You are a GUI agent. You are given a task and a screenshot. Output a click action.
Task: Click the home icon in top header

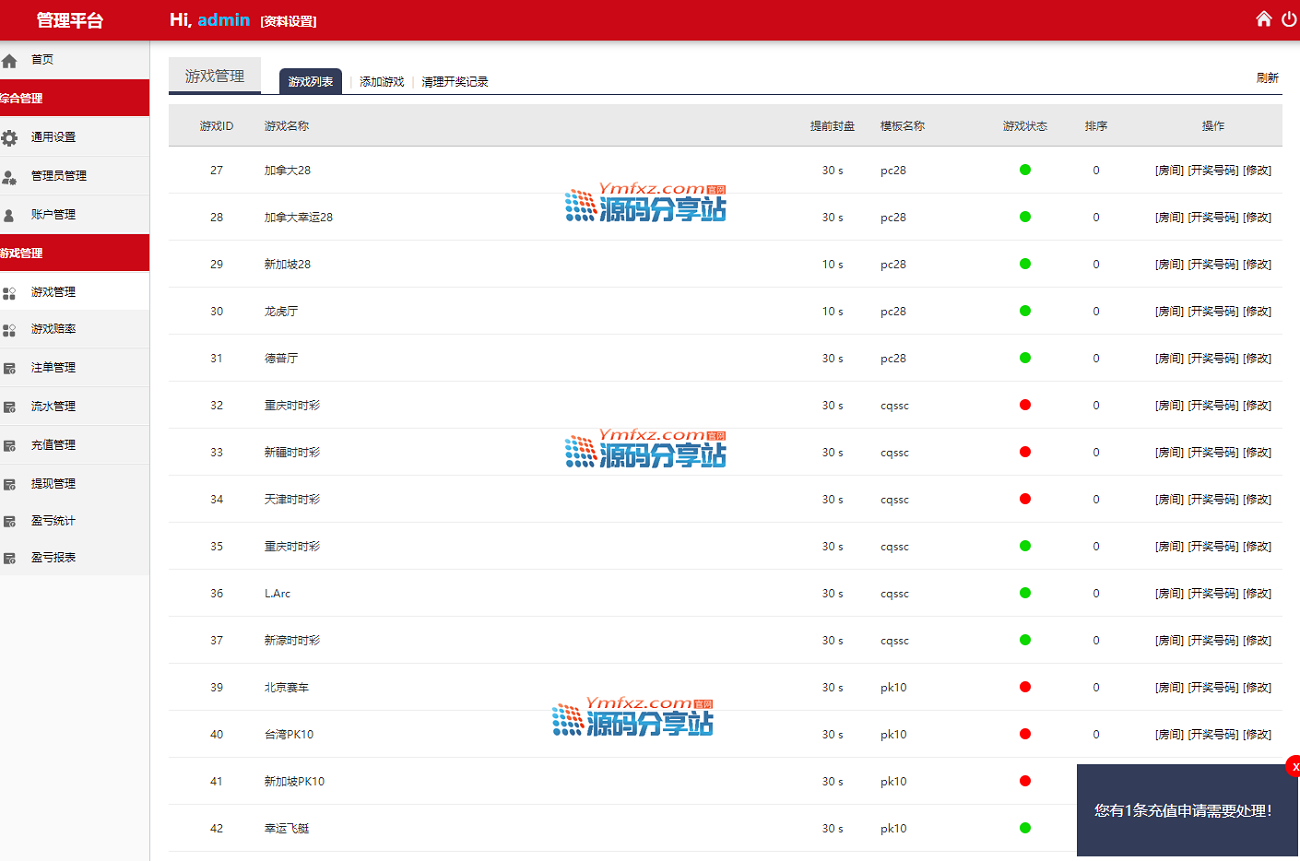1264,19
